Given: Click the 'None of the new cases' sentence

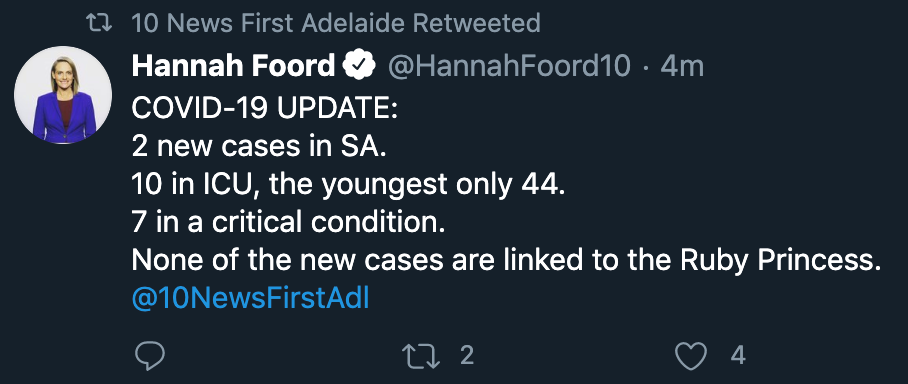Looking at the screenshot, I should 506,260.
